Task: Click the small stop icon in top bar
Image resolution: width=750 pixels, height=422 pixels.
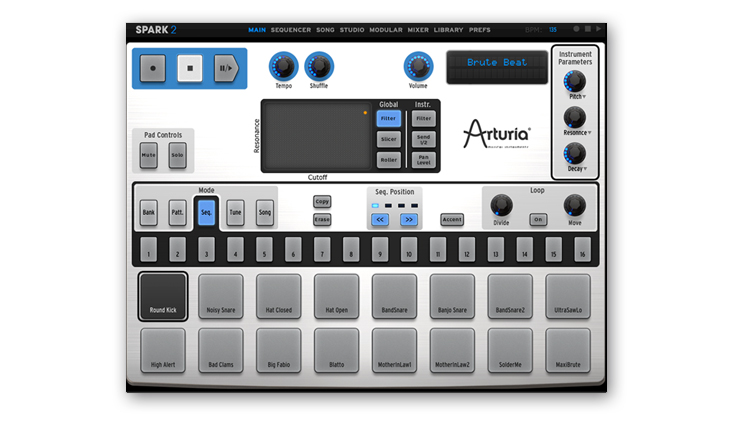Action: pos(587,29)
